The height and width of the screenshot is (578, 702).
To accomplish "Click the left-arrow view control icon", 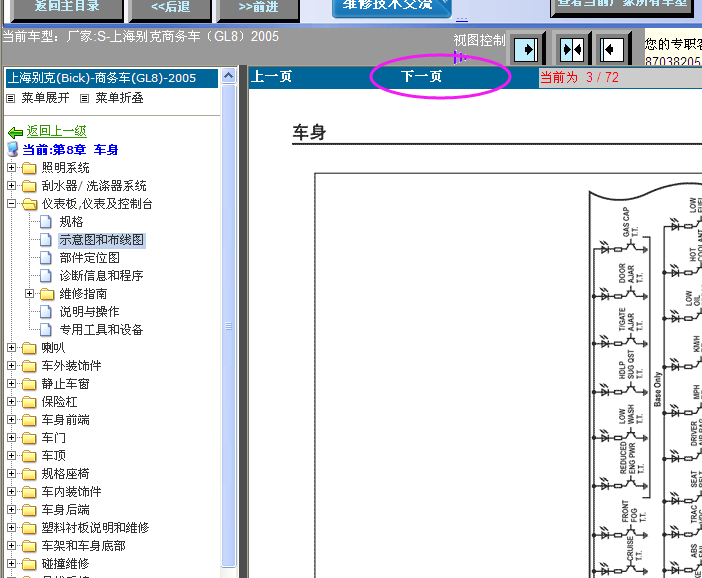I will pyautogui.click(x=612, y=49).
